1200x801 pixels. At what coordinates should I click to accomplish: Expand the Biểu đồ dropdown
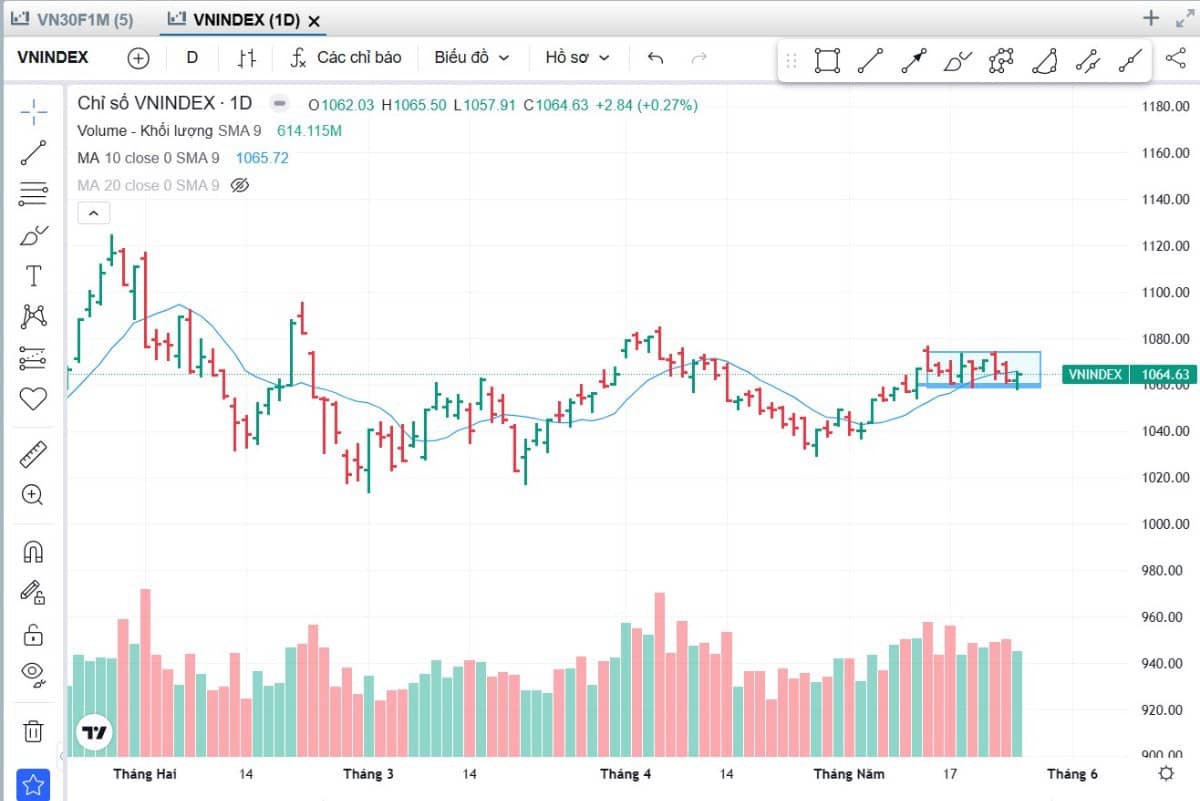pyautogui.click(x=472, y=58)
